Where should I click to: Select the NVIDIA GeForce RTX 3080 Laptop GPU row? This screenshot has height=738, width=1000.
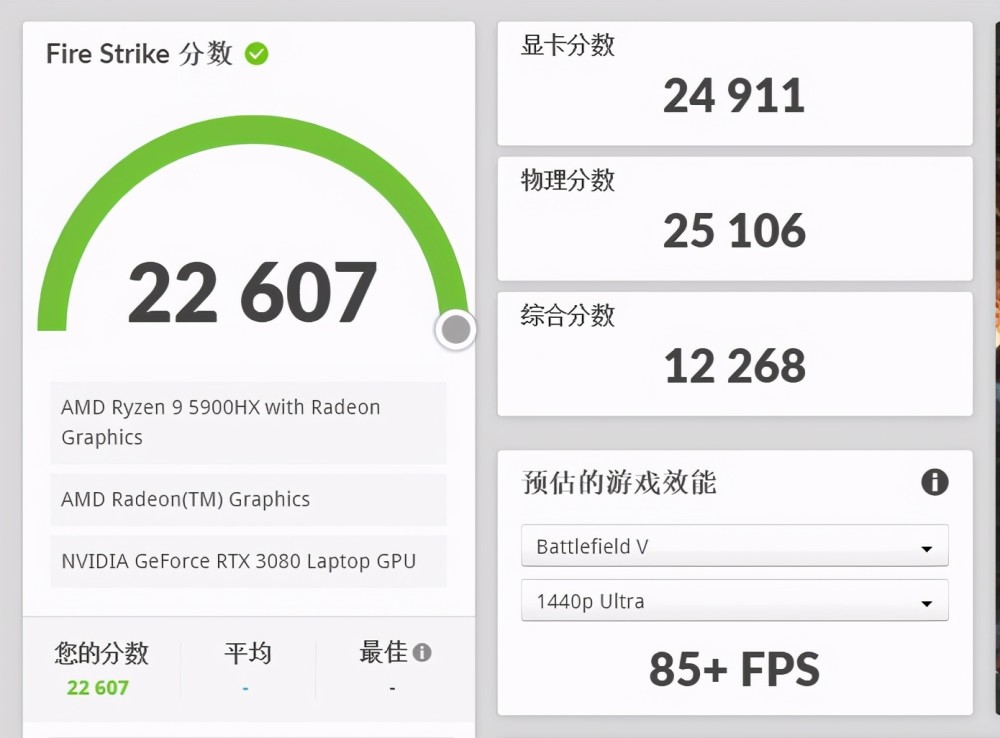(x=248, y=561)
